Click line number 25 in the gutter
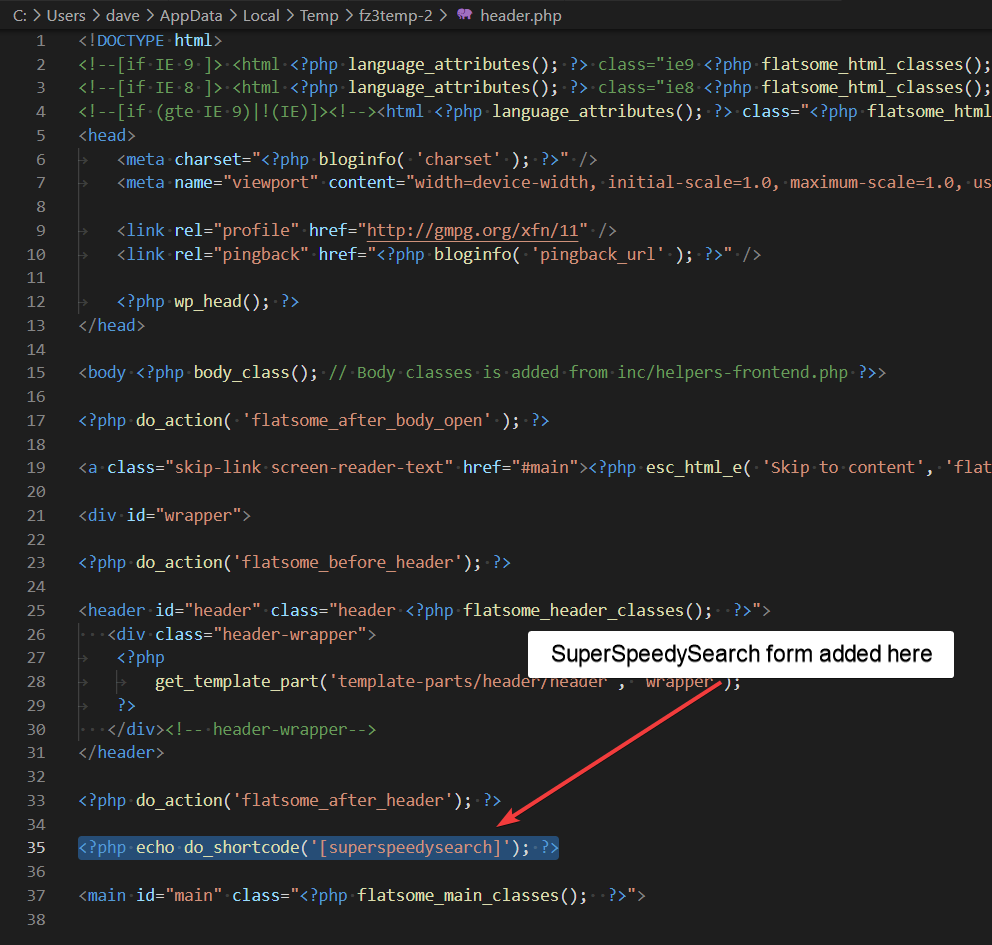 (36, 610)
